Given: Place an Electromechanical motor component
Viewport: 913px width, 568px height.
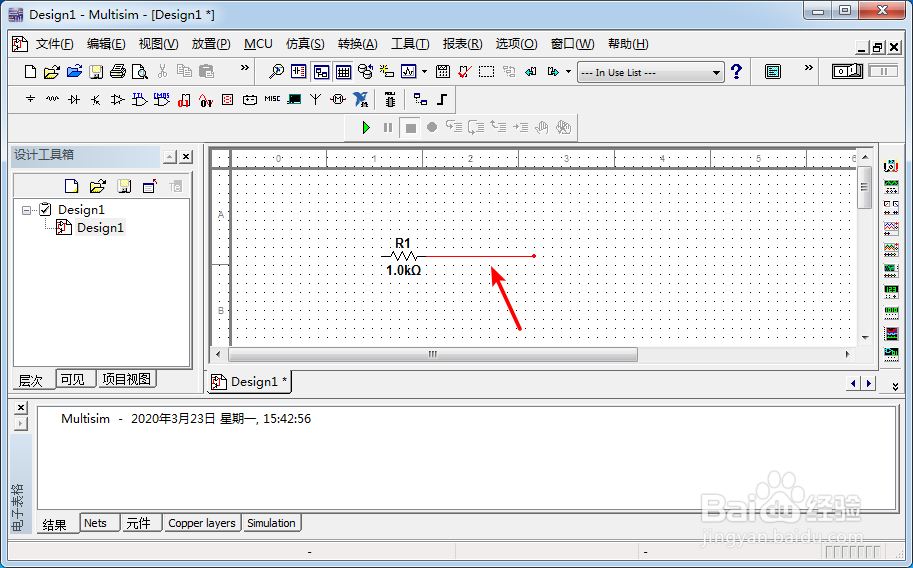Looking at the screenshot, I should (338, 100).
